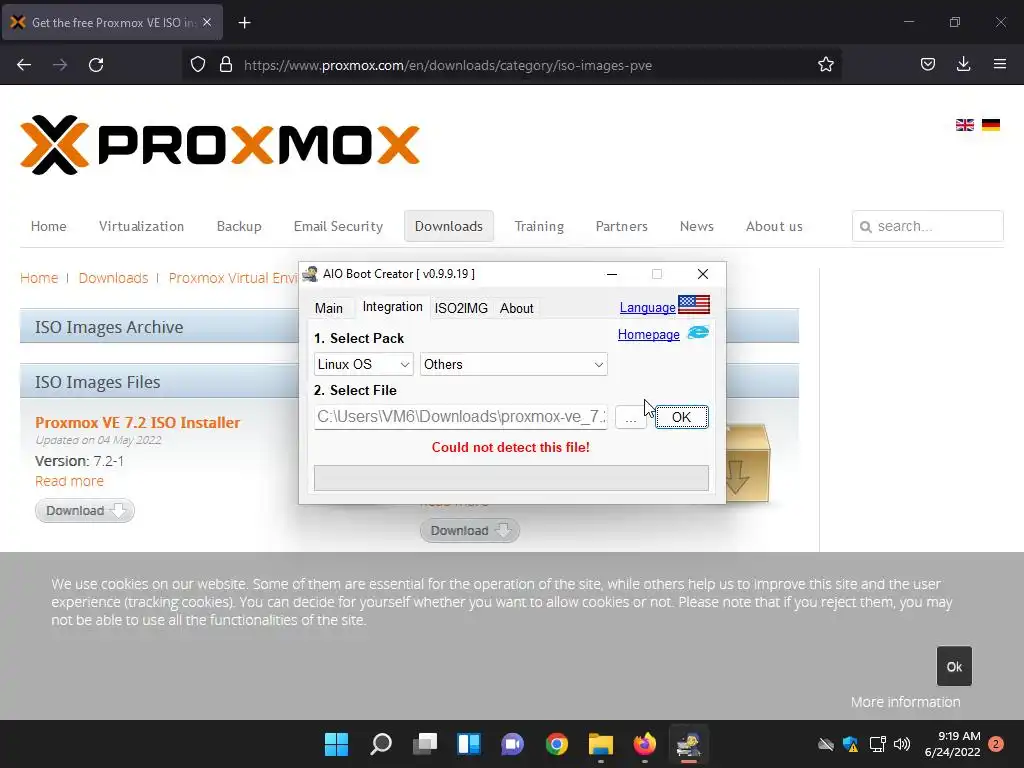This screenshot has width=1024, height=768.
Task: Go to Virtualization menu item
Action: click(x=142, y=226)
